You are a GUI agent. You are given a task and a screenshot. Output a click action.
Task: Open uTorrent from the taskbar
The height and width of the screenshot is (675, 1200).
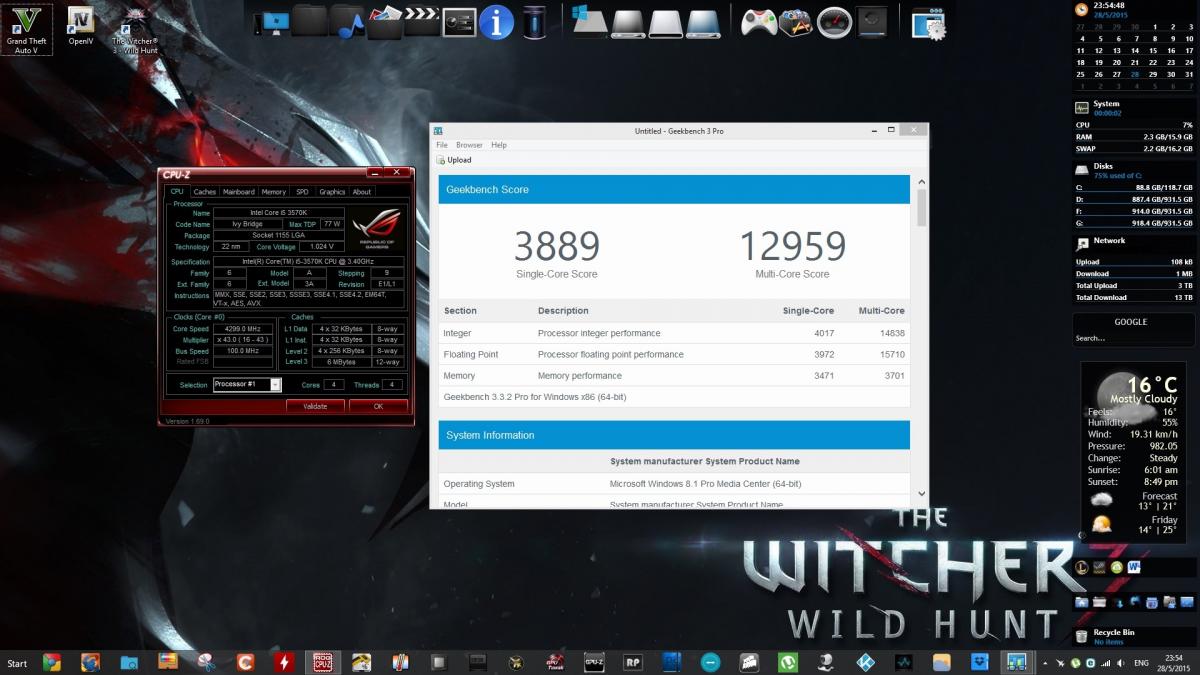coord(788,662)
